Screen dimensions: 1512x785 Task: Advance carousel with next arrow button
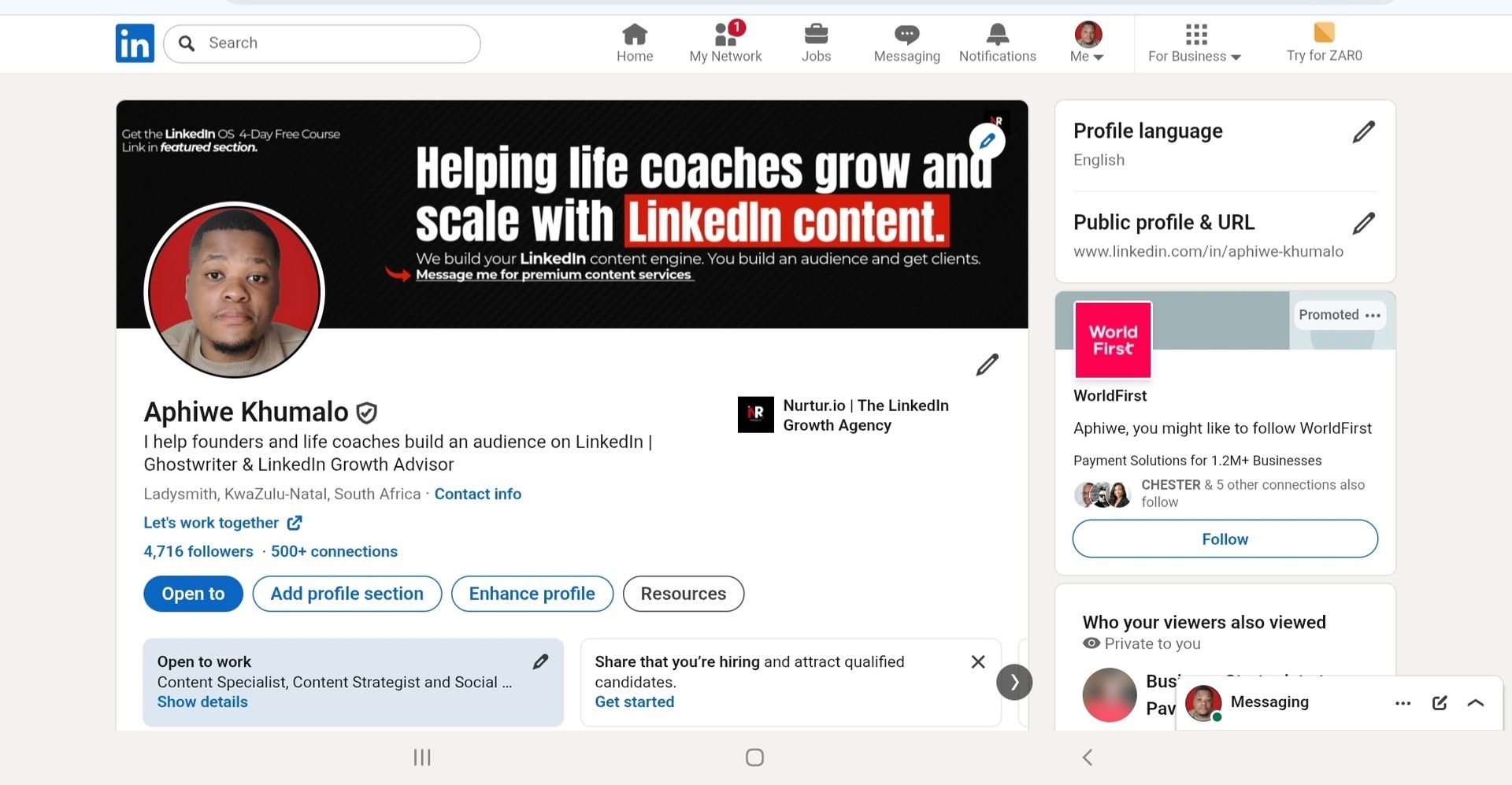pos(1014,682)
